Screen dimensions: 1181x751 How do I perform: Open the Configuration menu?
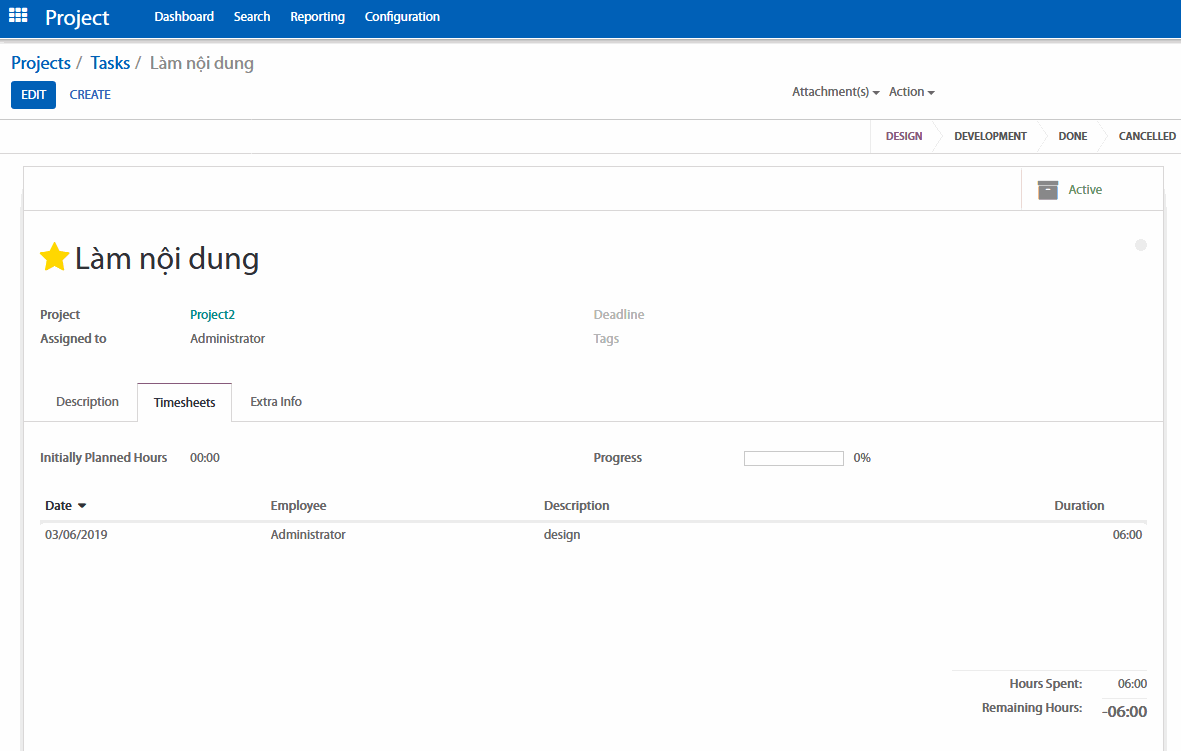pyautogui.click(x=402, y=17)
